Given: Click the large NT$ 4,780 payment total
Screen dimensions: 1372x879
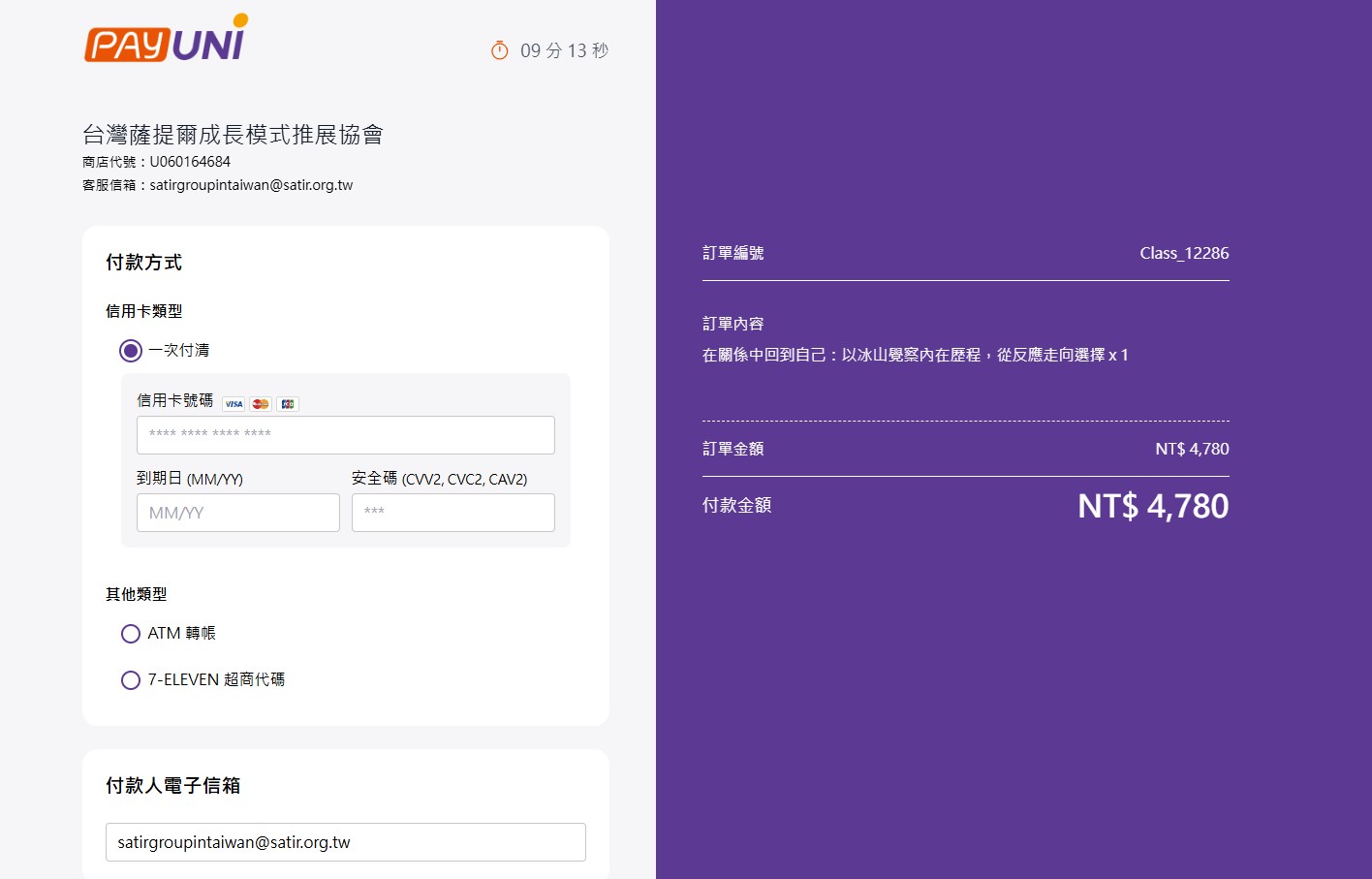Looking at the screenshot, I should coord(1152,506).
